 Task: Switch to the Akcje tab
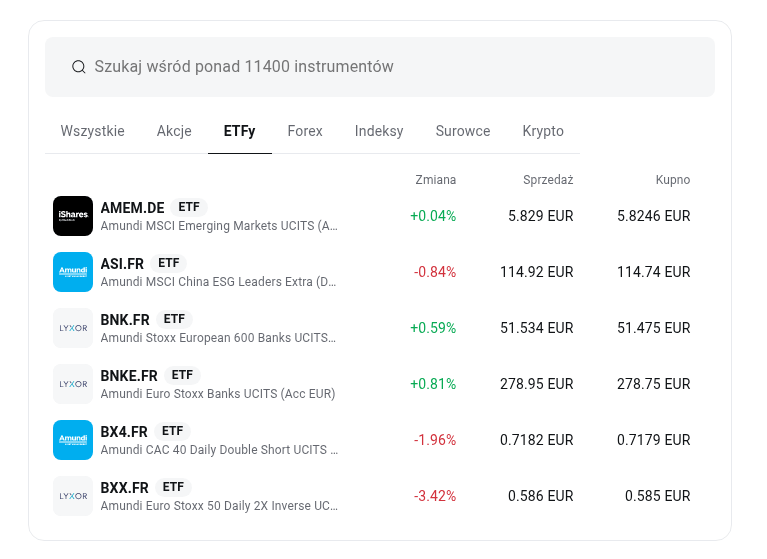click(174, 131)
